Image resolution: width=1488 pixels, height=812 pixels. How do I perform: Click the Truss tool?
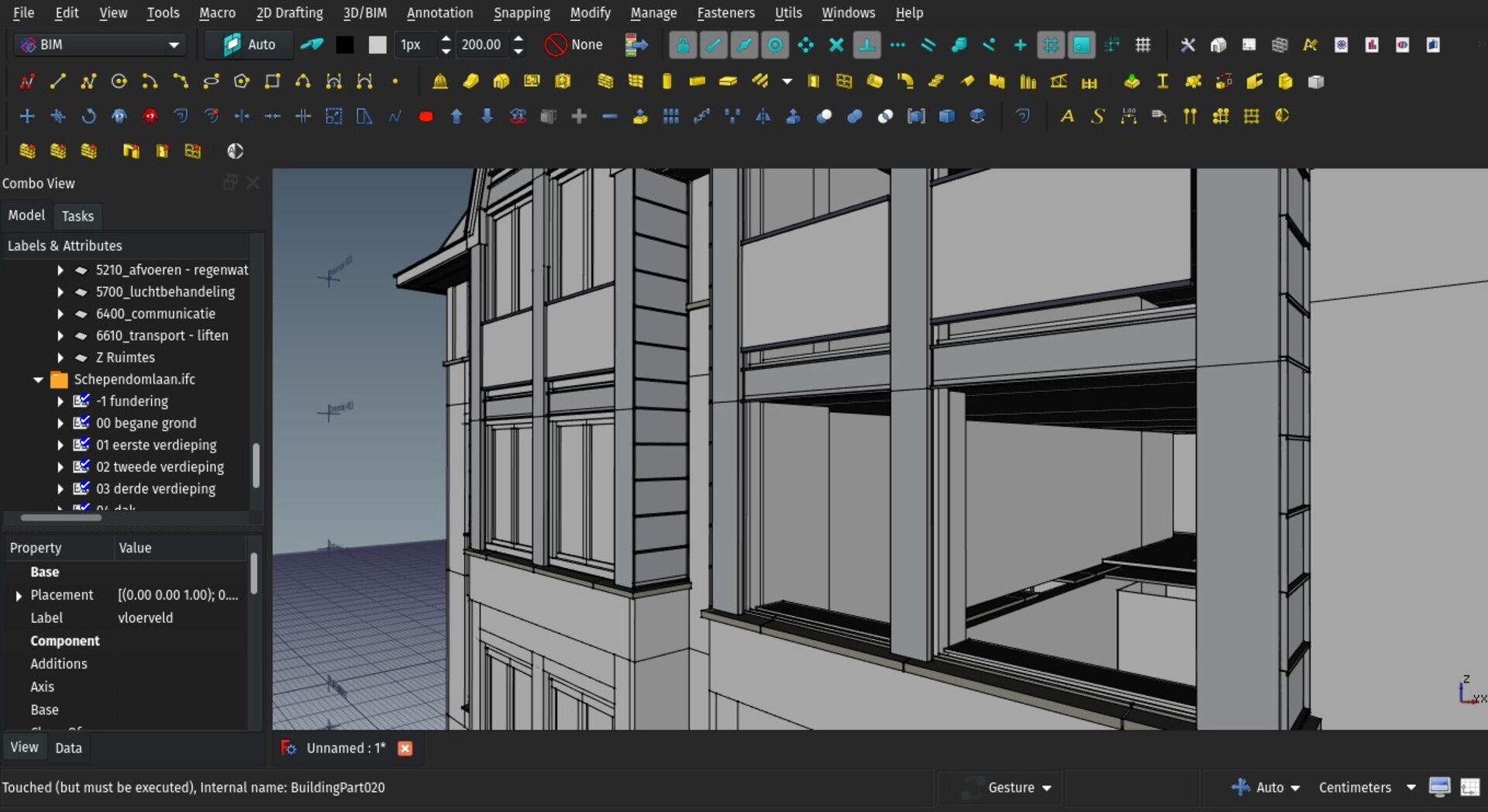point(1059,81)
